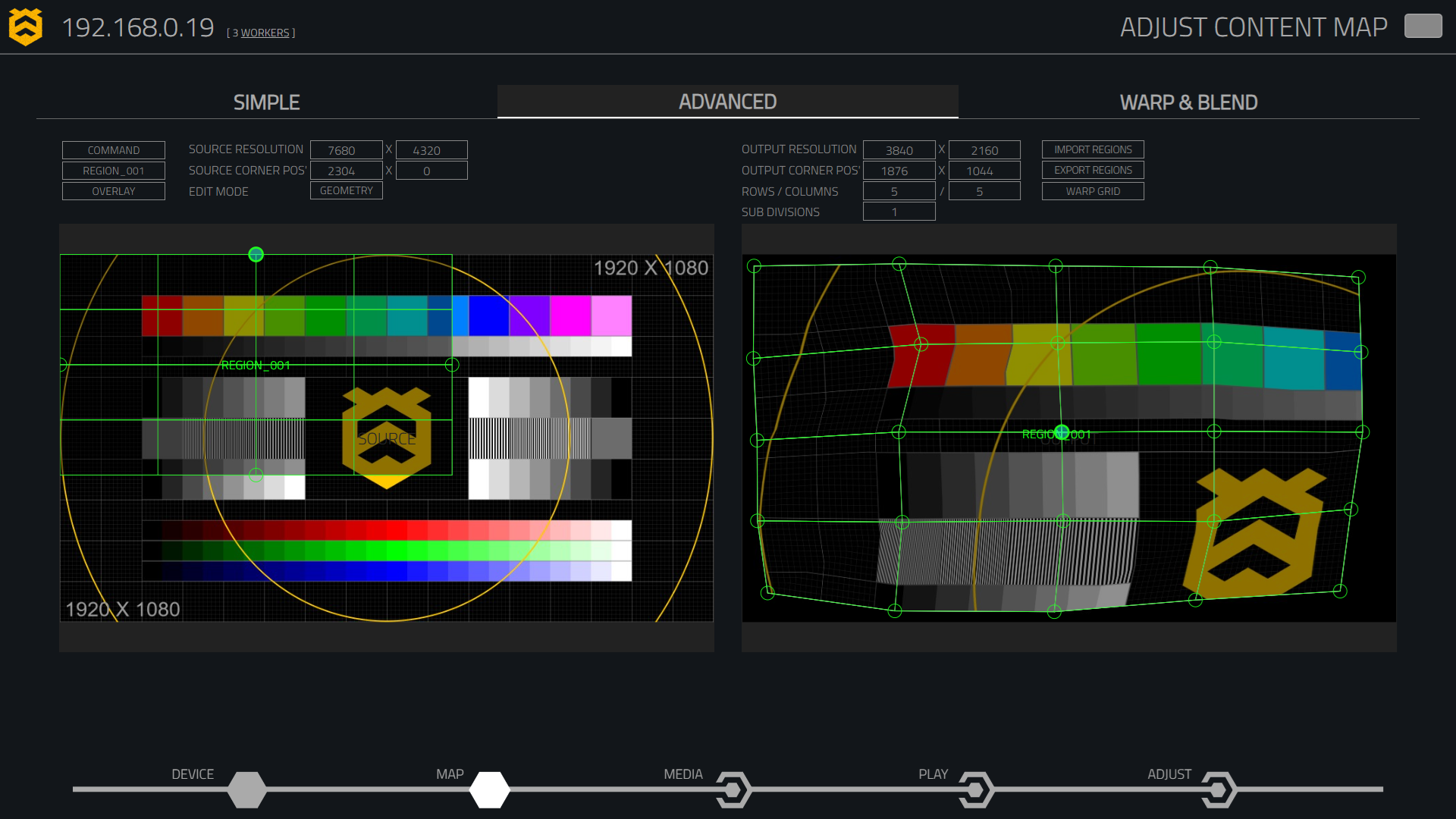Switch to the WARP & BLEND tab
The image size is (1456, 819).
point(1189,100)
